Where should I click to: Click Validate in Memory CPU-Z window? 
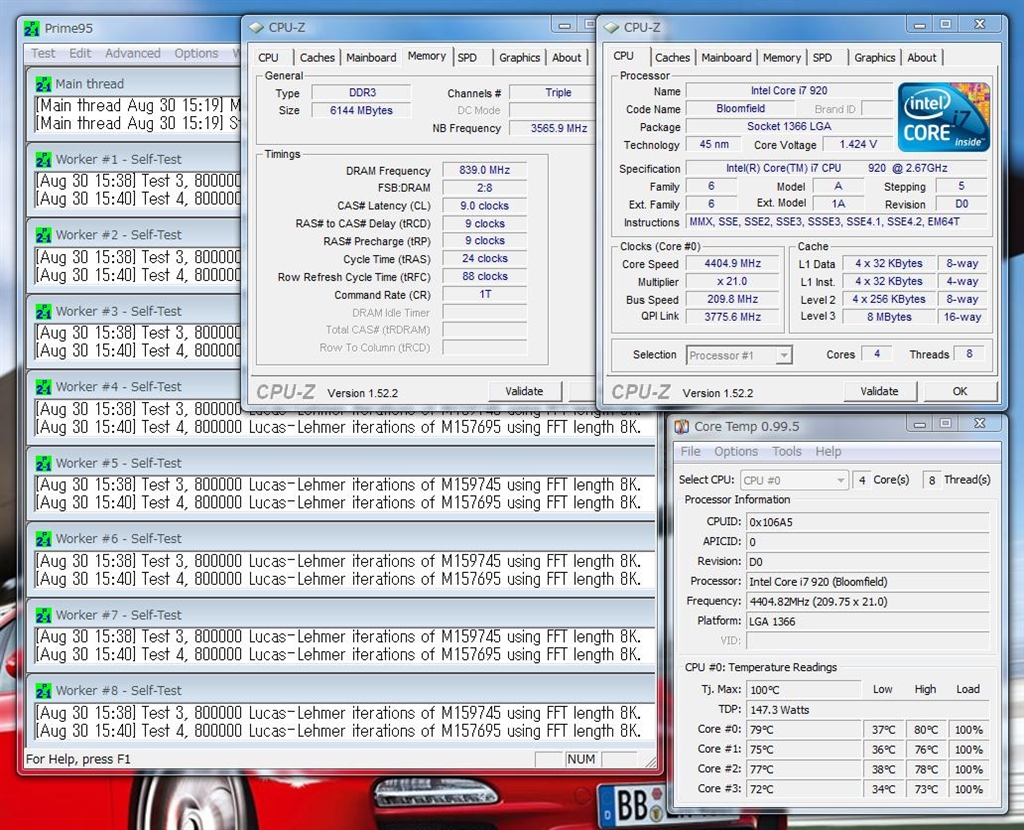coord(524,391)
